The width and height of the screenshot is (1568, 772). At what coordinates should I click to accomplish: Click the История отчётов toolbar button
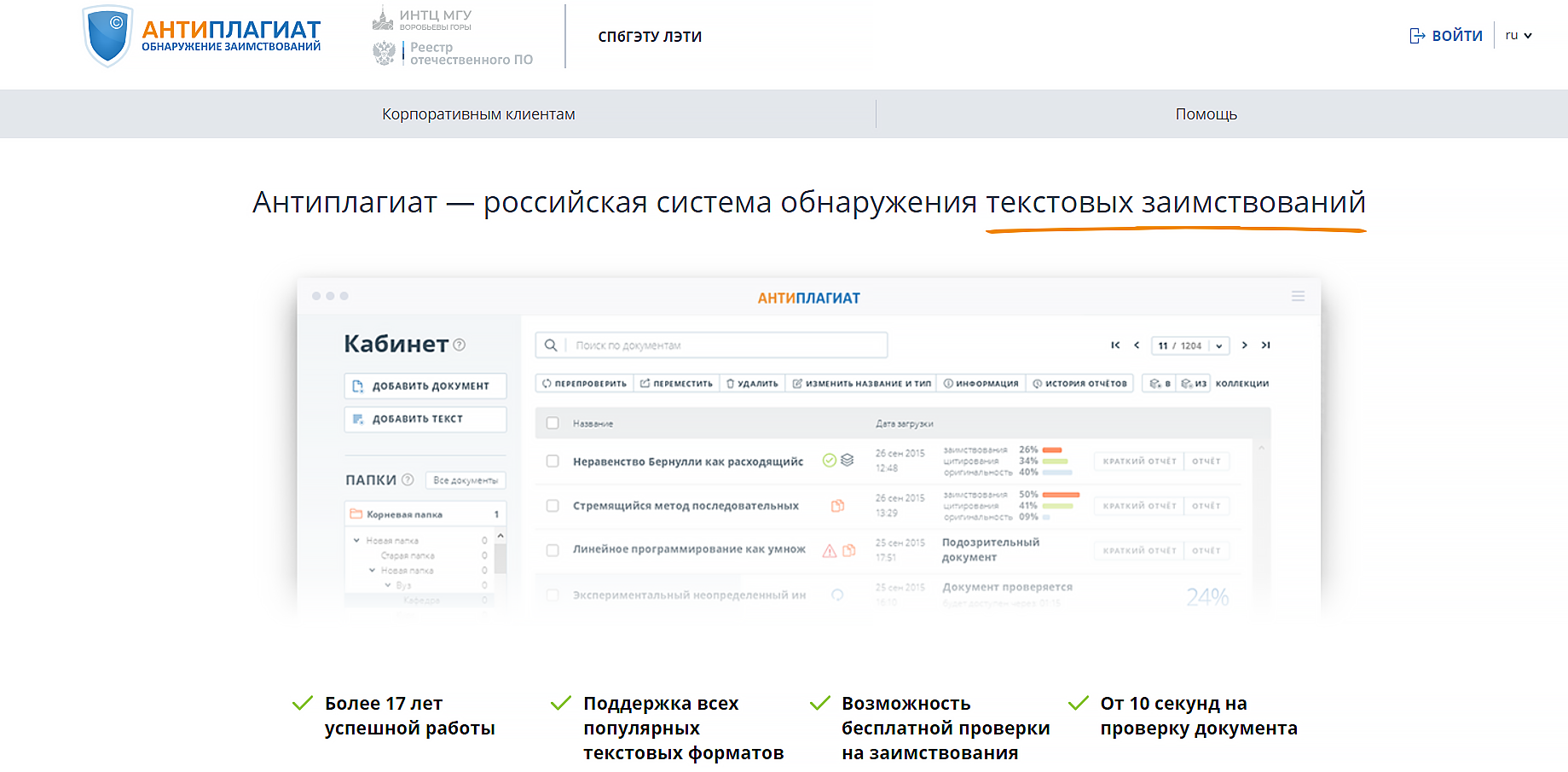tap(1079, 384)
